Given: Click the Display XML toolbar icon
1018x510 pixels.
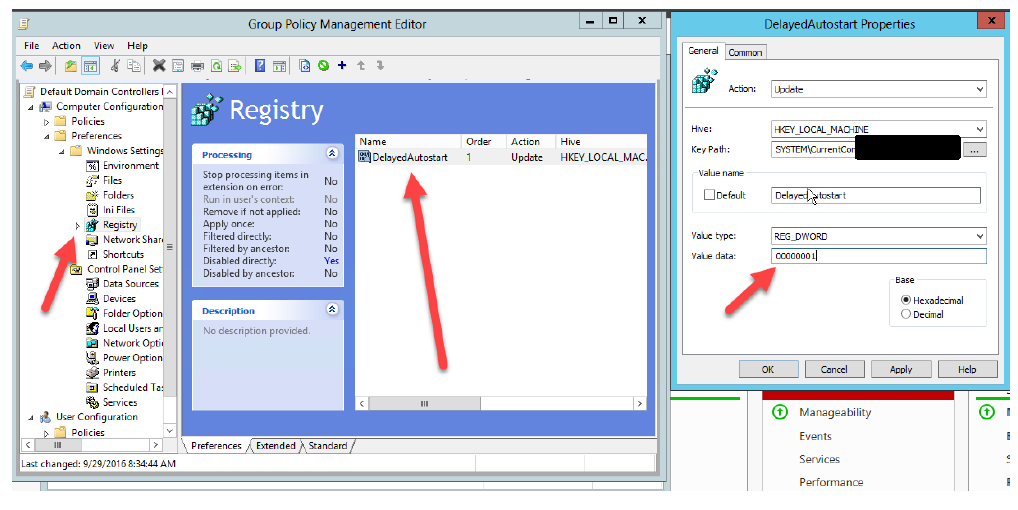Looking at the screenshot, I should (x=304, y=66).
